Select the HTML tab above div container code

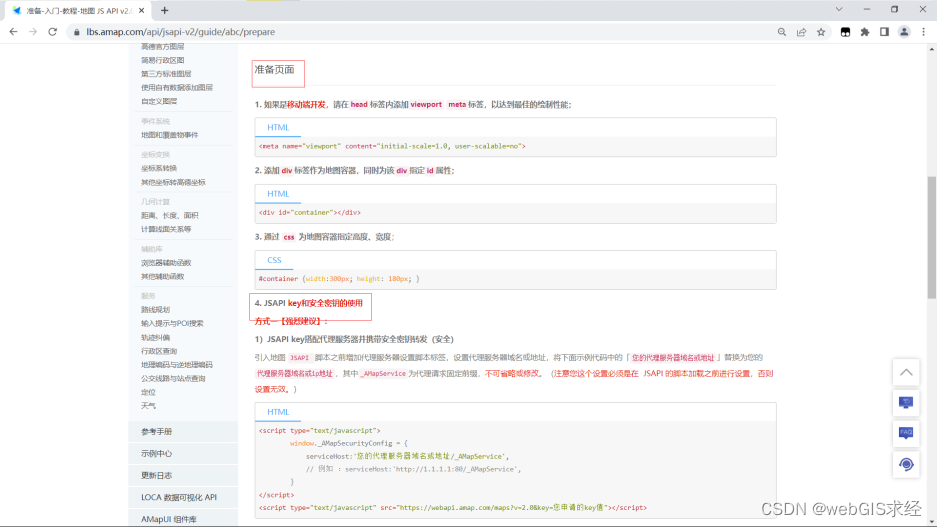click(278, 194)
